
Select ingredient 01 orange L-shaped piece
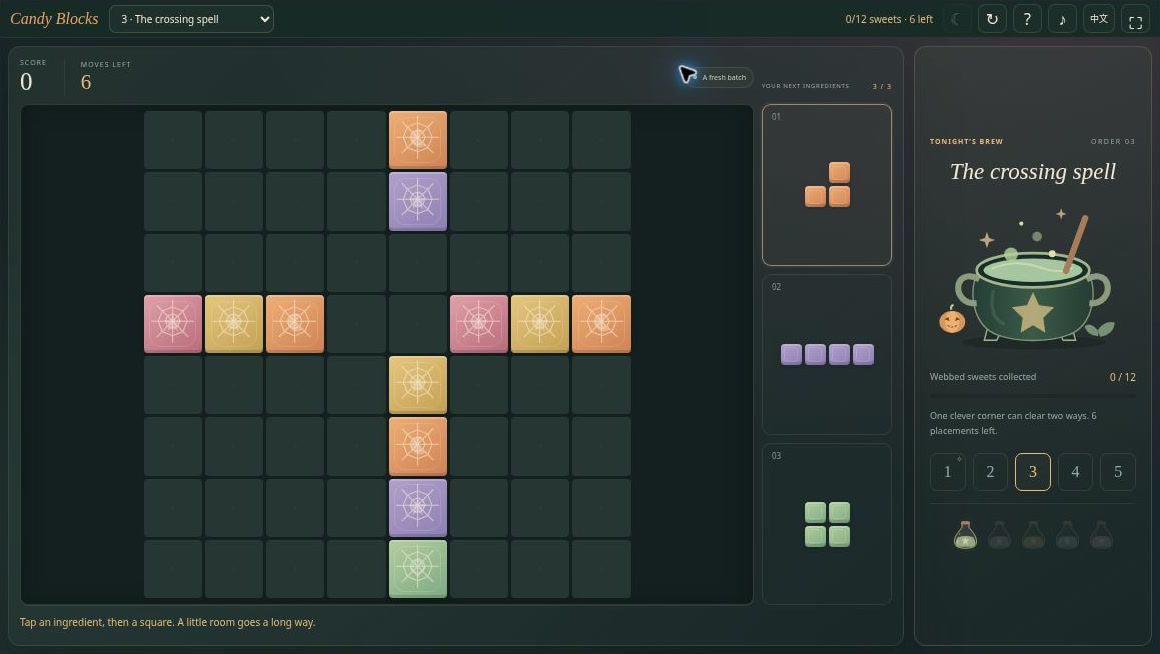point(827,185)
